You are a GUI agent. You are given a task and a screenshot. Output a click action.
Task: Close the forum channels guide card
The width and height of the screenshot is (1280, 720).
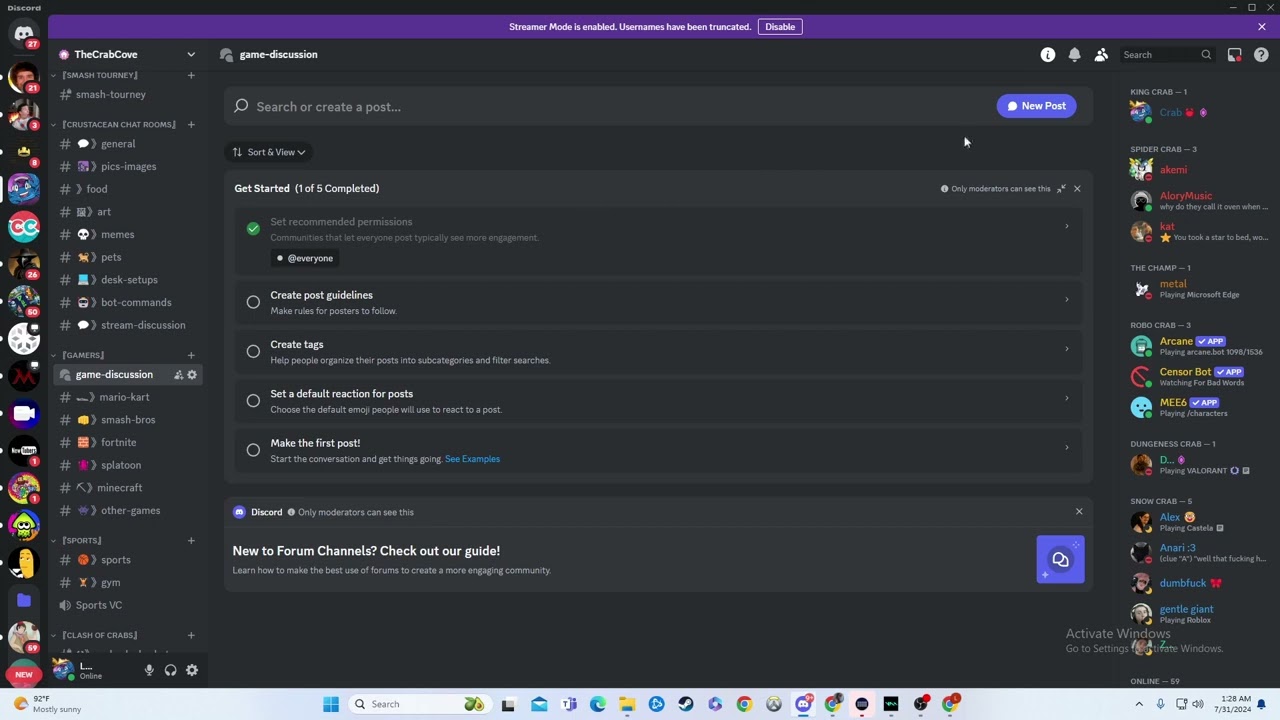[1079, 512]
